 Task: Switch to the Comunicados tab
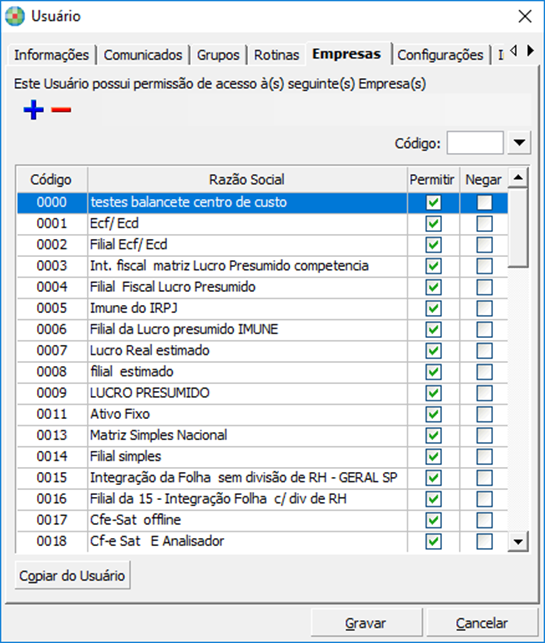143,55
